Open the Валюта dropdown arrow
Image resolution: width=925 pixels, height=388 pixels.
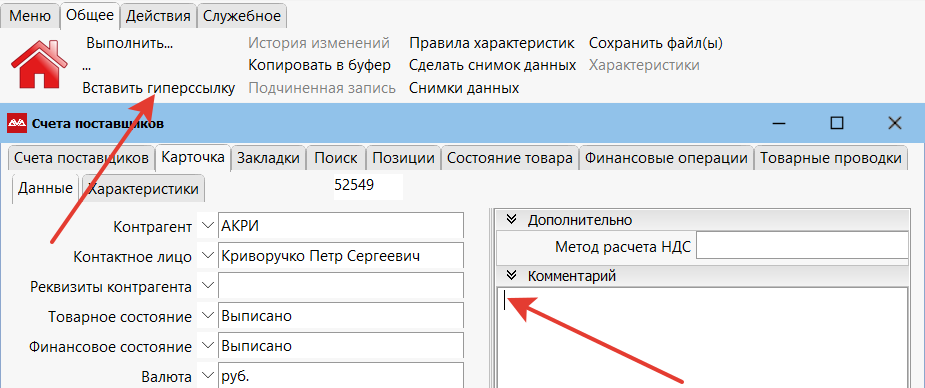pyautogui.click(x=207, y=376)
